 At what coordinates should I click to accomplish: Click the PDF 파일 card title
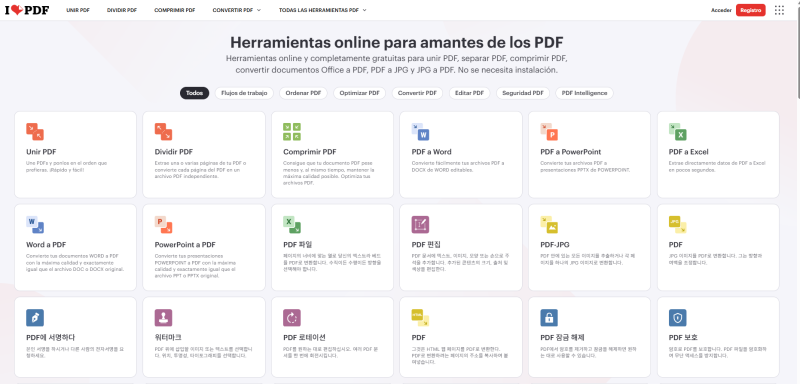tap(297, 245)
